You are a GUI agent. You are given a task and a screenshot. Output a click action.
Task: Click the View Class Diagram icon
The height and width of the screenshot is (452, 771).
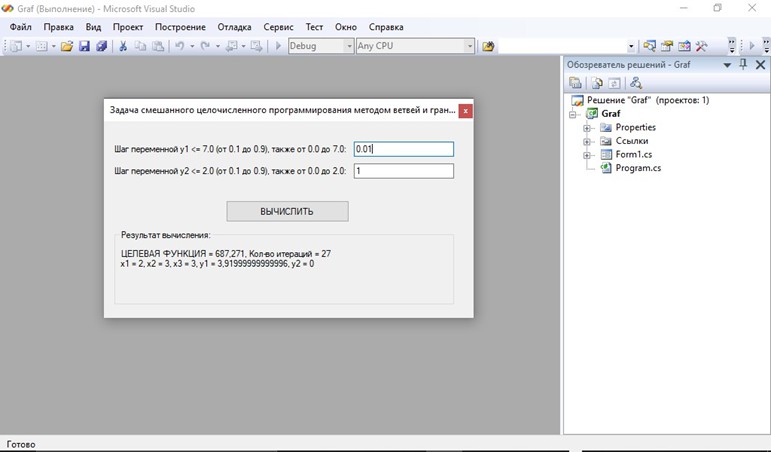pos(636,83)
